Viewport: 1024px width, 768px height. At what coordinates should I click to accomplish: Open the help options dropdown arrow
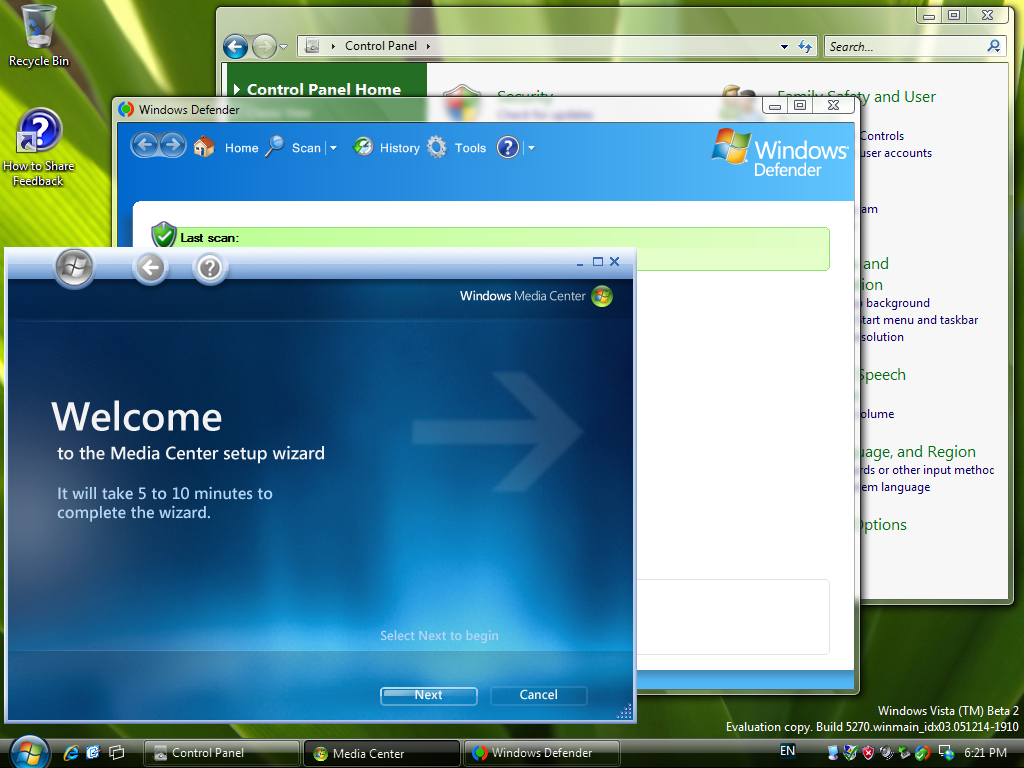click(x=532, y=148)
